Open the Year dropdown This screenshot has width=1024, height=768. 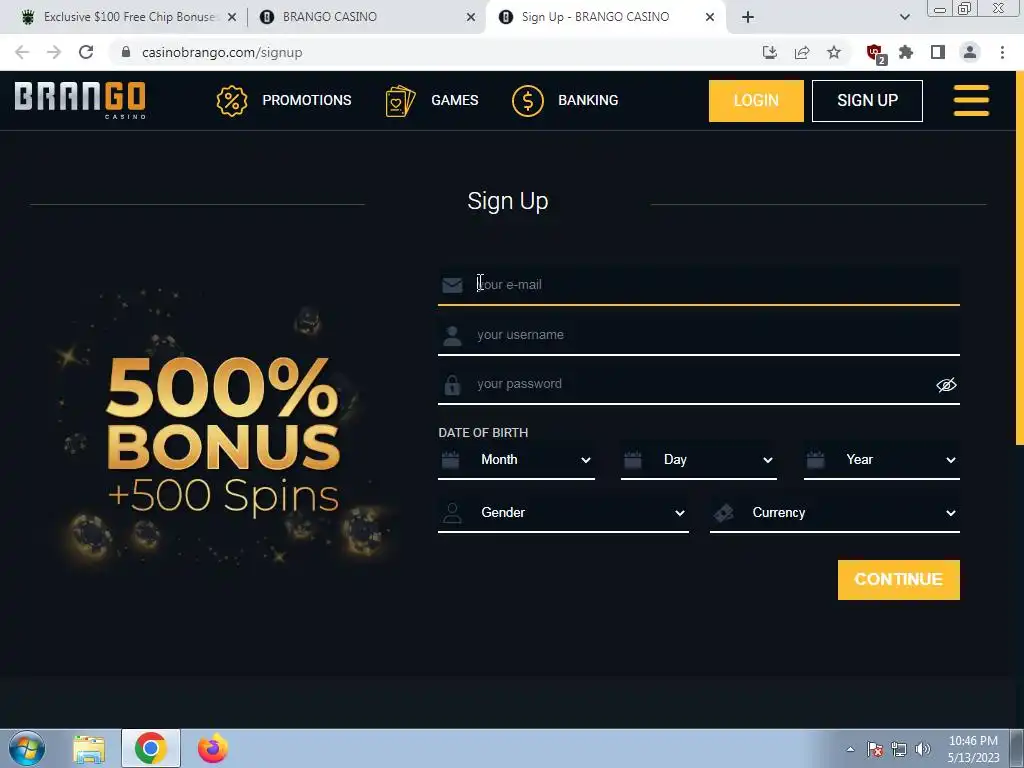[882, 460]
